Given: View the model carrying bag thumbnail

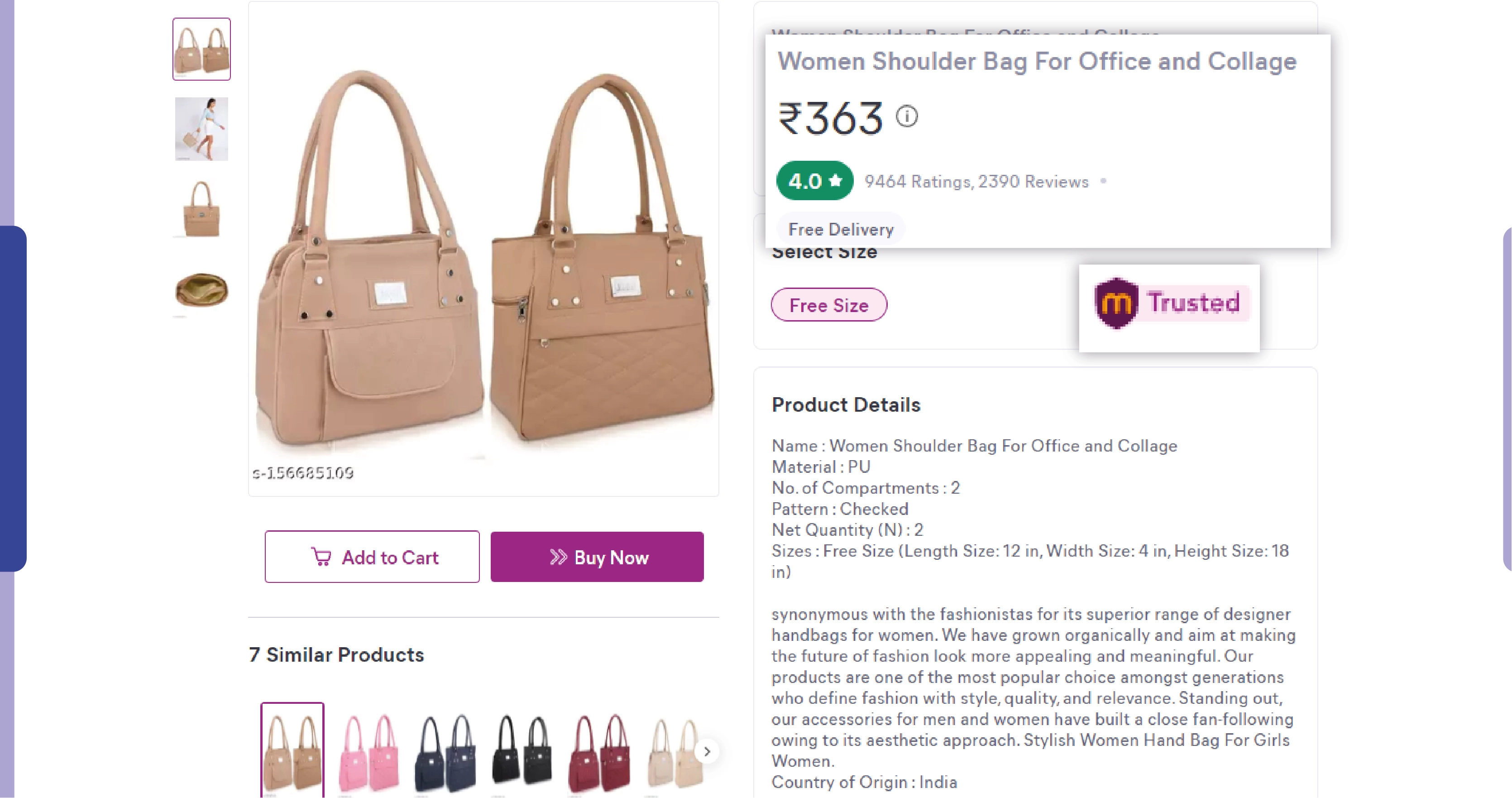Looking at the screenshot, I should [x=201, y=129].
